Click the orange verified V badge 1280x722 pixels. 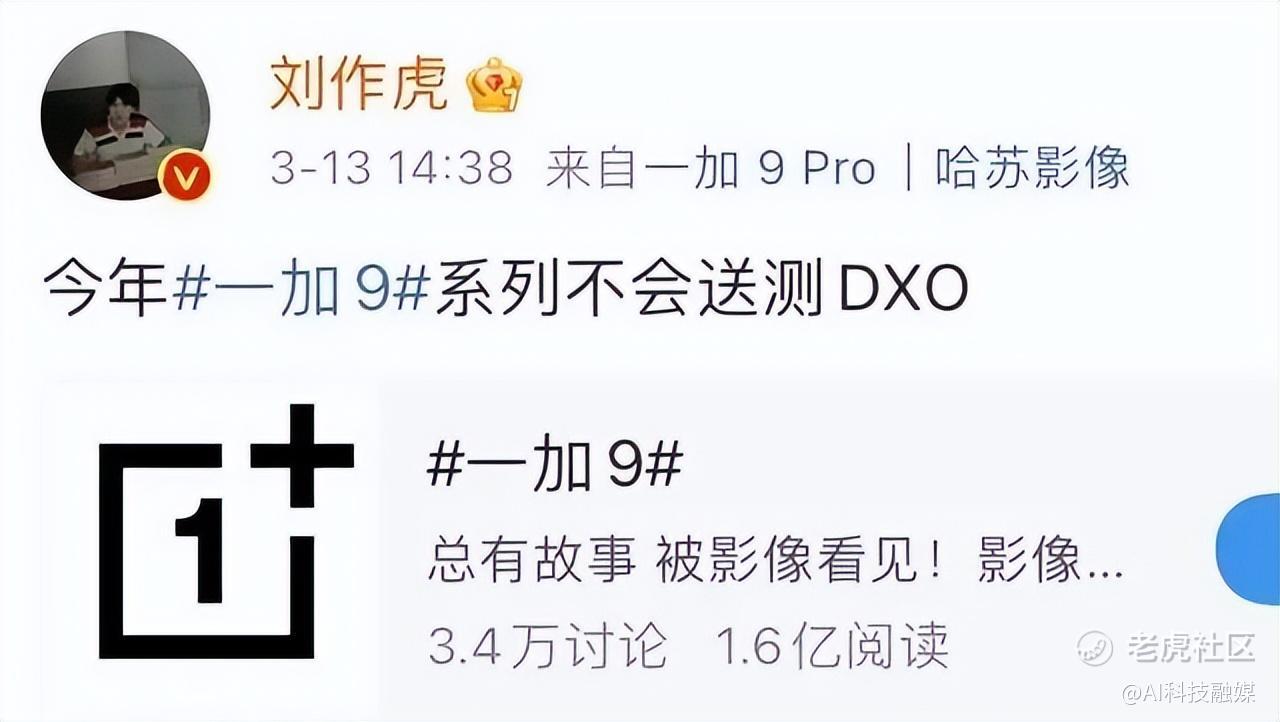pyautogui.click(x=184, y=177)
